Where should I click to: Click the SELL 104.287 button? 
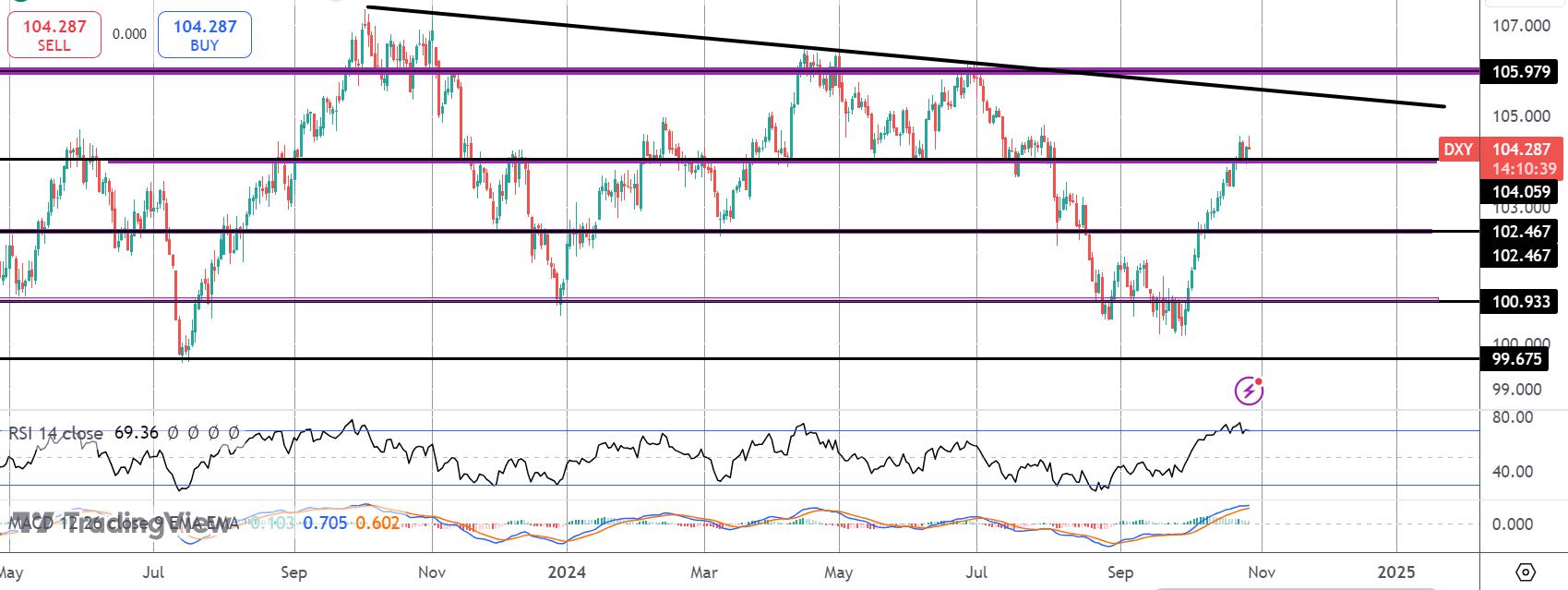pos(54,35)
